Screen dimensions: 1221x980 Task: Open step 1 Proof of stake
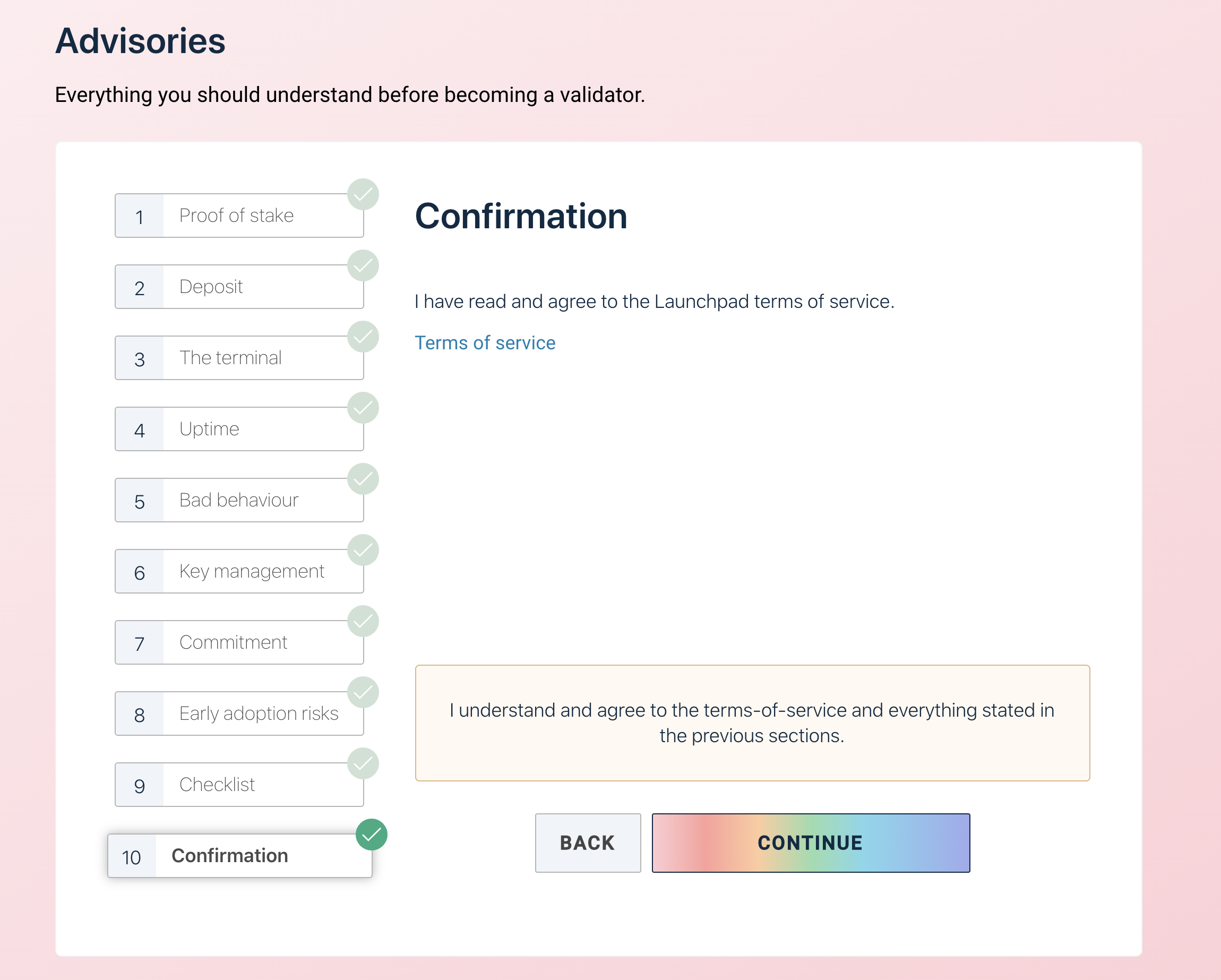pyautogui.click(x=239, y=216)
